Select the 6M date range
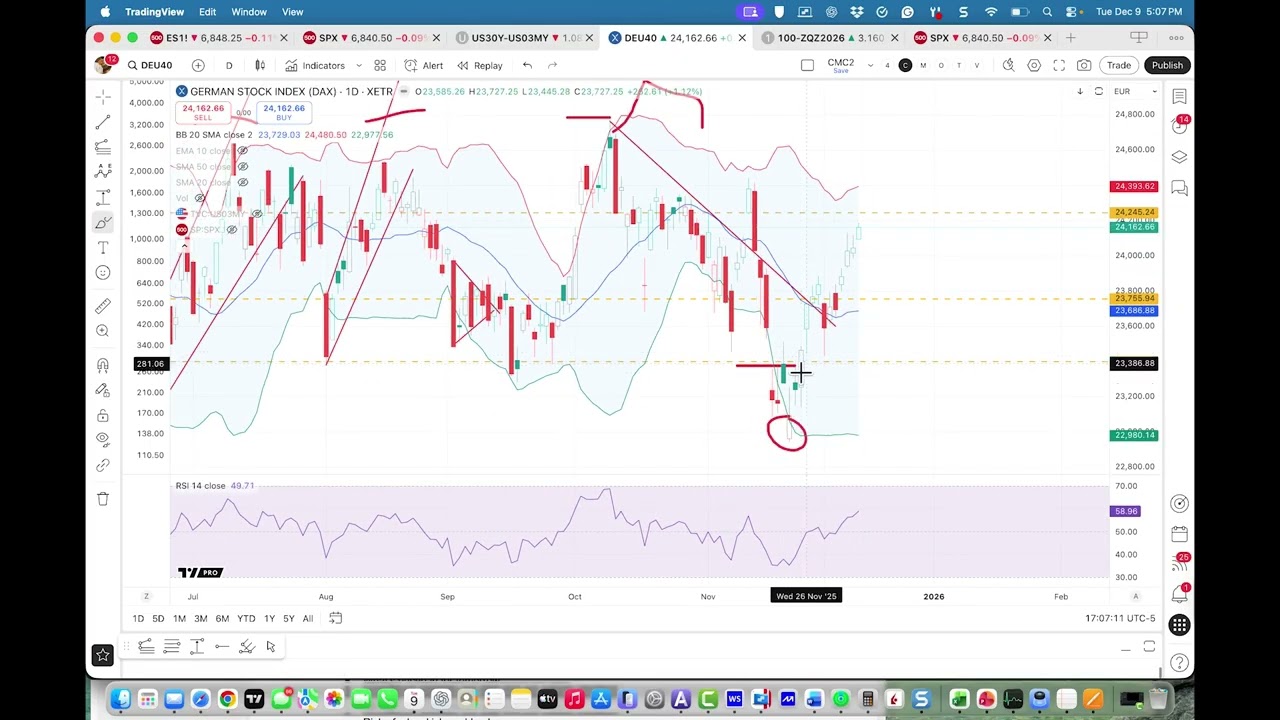The image size is (1280, 720). [x=222, y=619]
